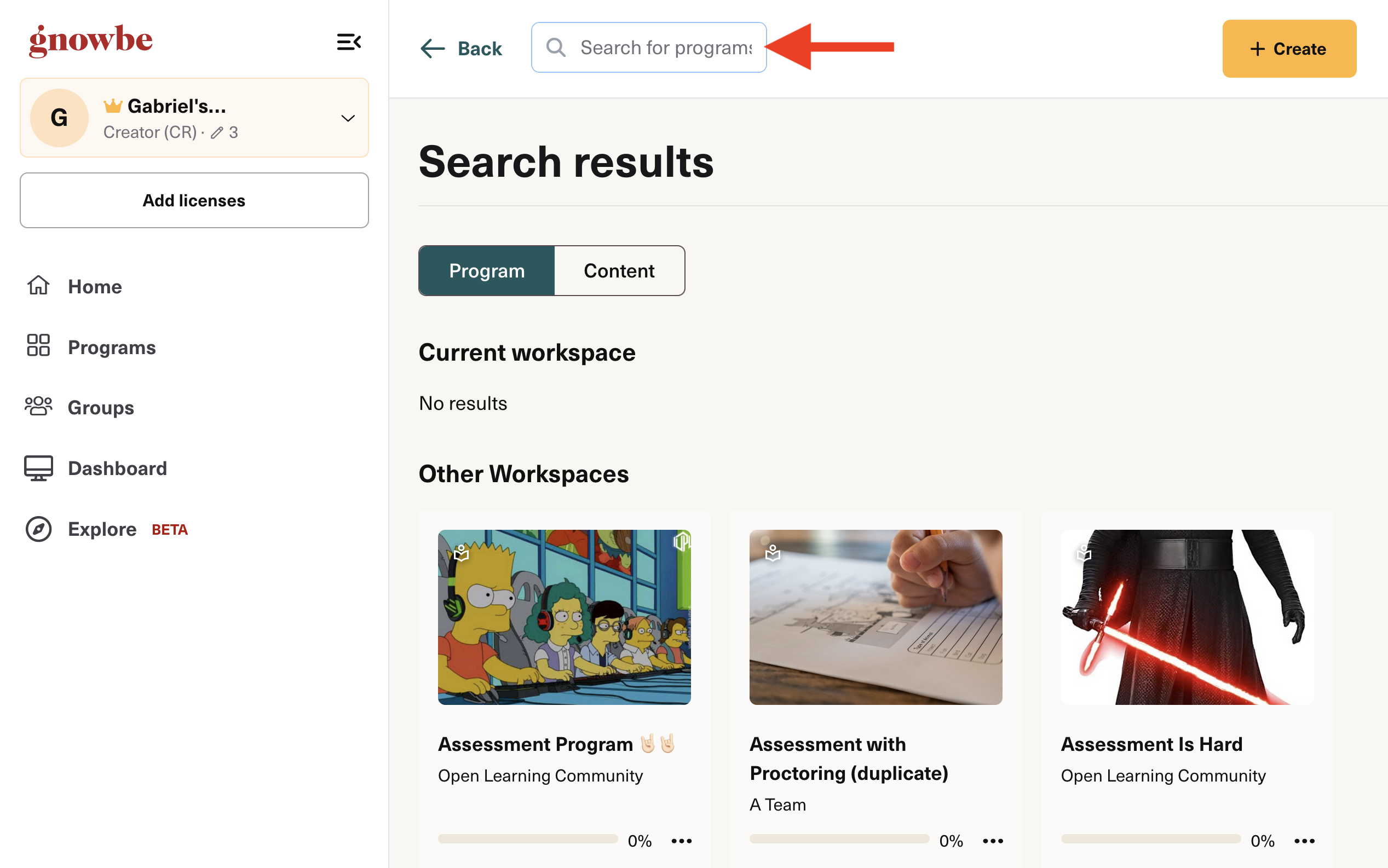This screenshot has width=1388, height=868.
Task: Click the magnifier search icon
Action: click(555, 47)
